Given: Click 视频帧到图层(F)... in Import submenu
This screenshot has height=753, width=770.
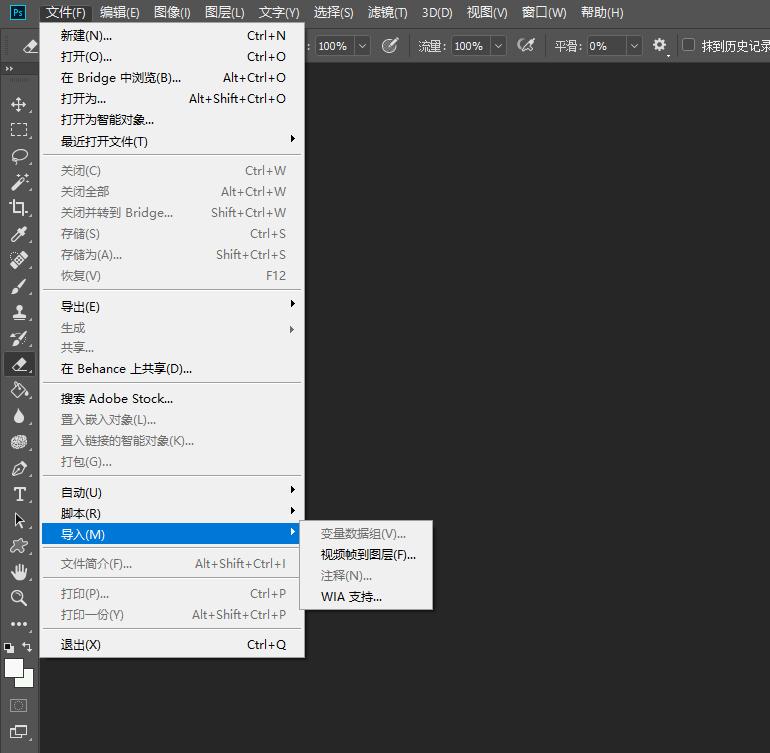Looking at the screenshot, I should (x=367, y=555).
